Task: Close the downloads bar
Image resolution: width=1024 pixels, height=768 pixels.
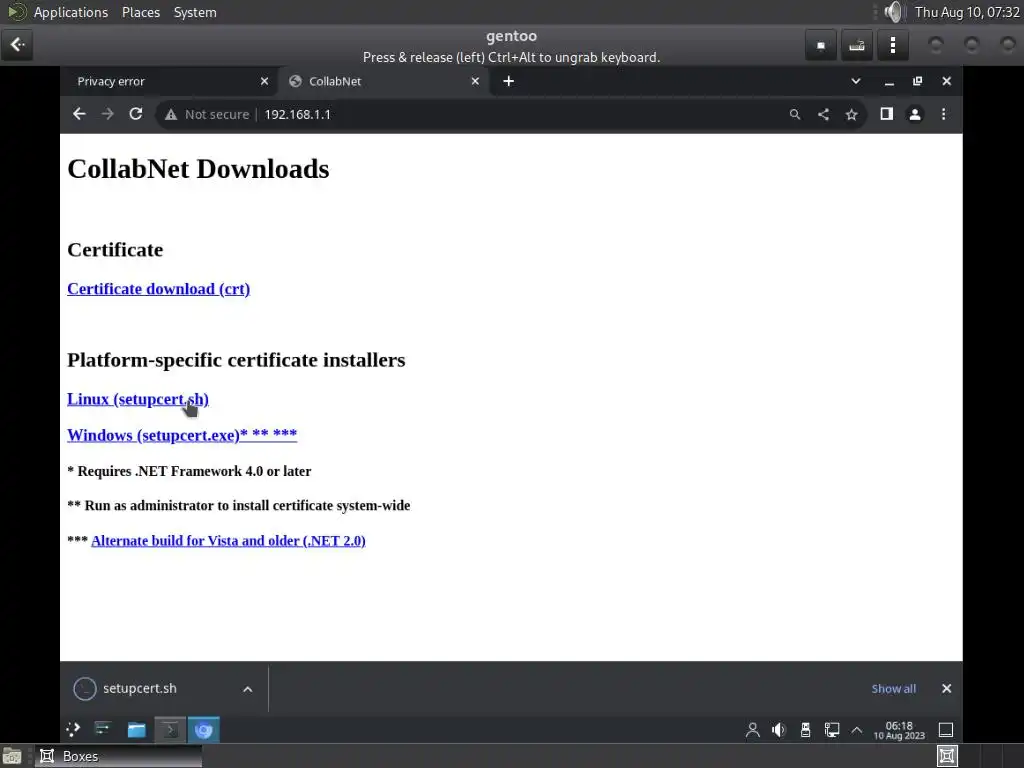Action: (x=946, y=688)
